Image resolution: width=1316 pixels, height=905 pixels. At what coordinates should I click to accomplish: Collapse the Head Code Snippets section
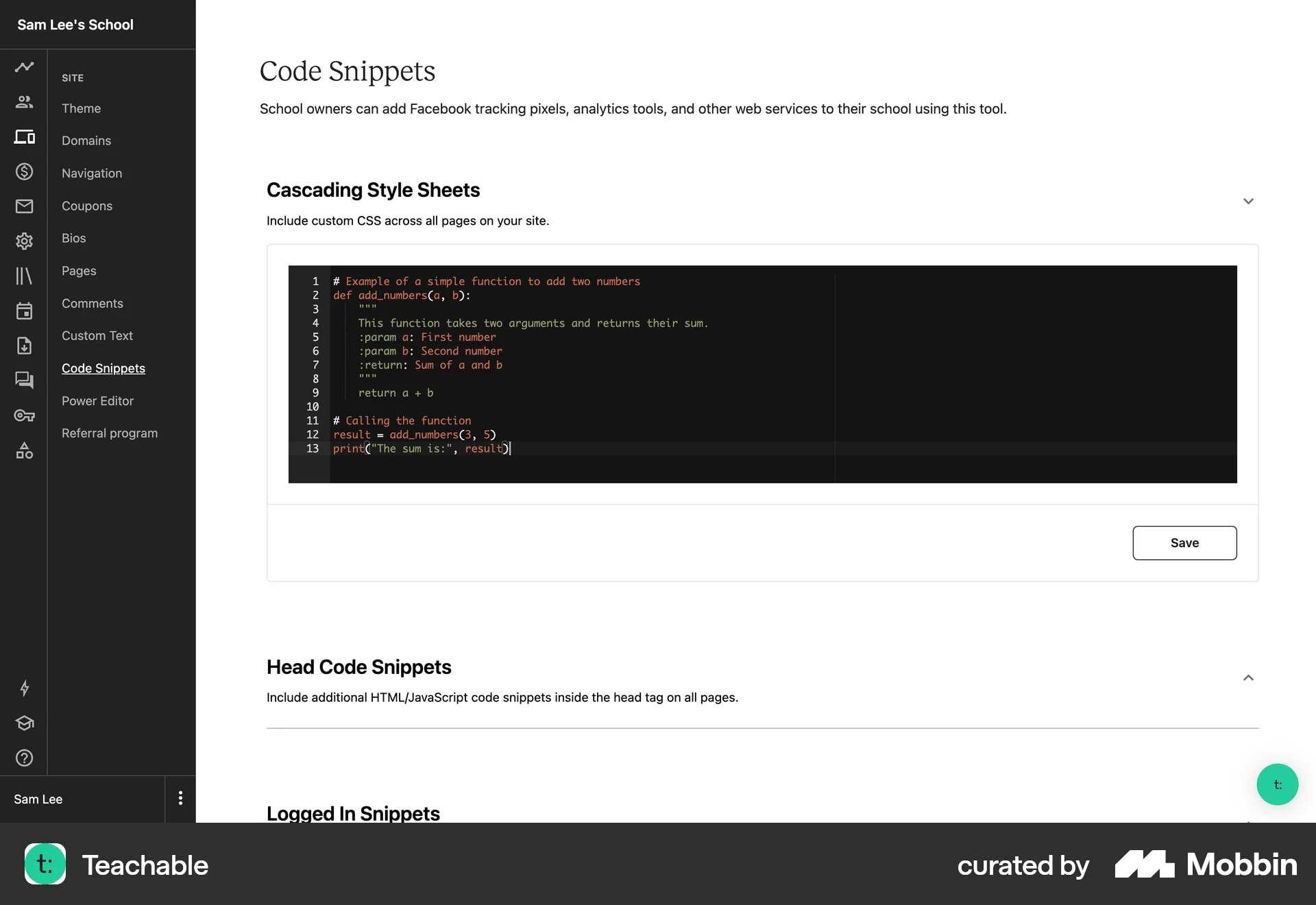pos(1248,677)
